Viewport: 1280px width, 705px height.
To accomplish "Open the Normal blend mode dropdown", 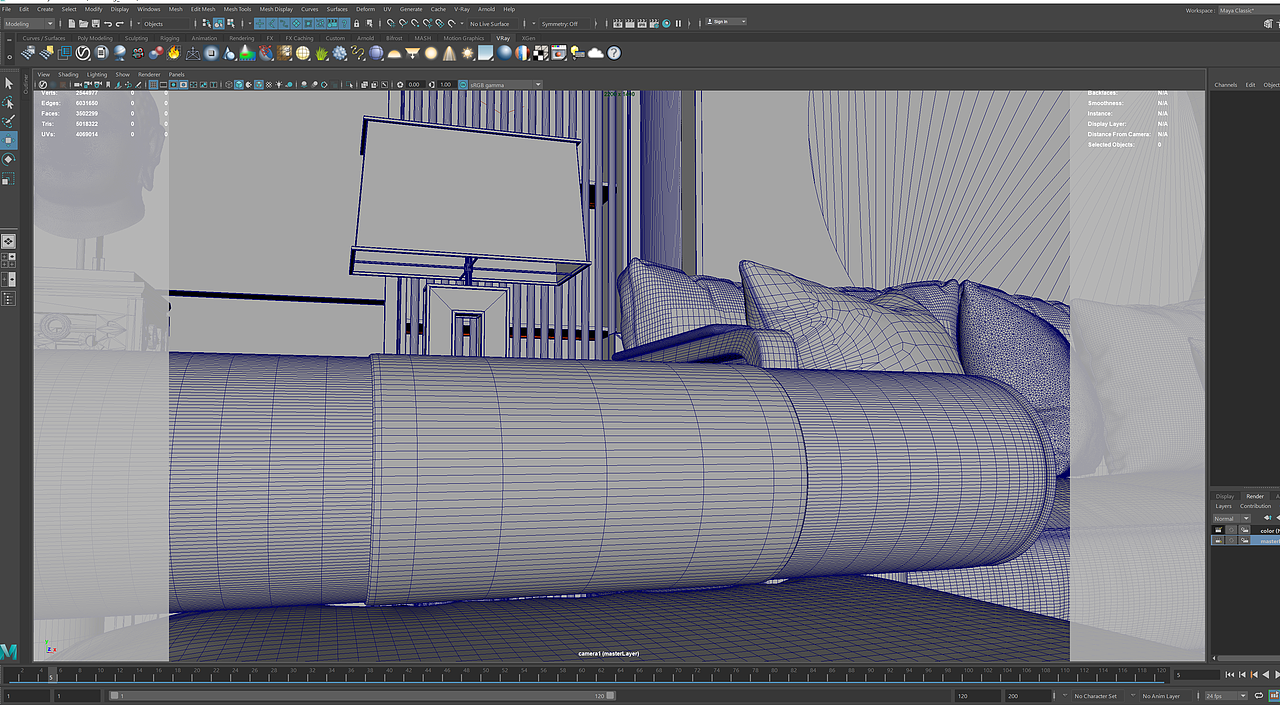I will (1232, 519).
